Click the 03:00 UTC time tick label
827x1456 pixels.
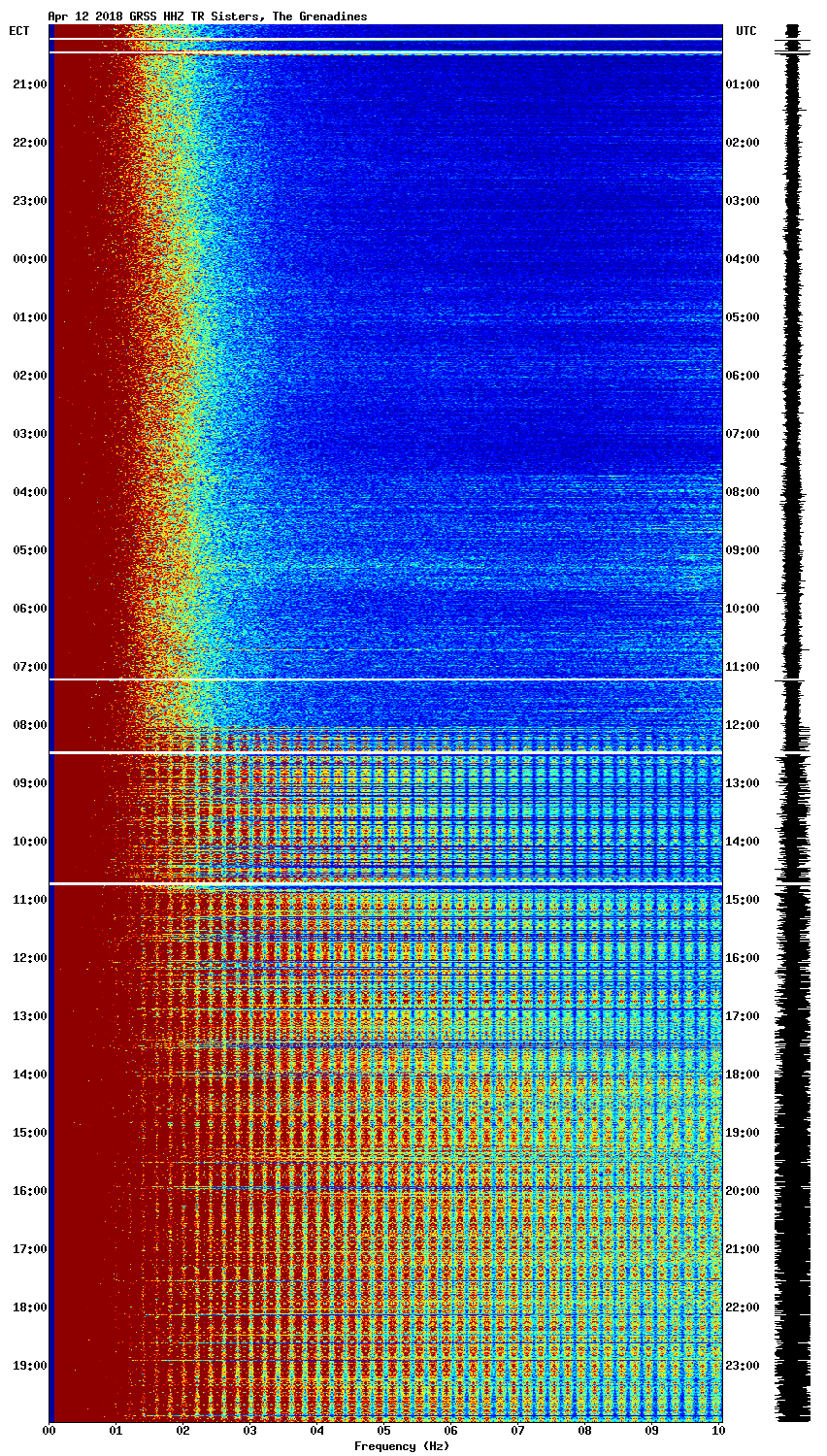click(743, 201)
